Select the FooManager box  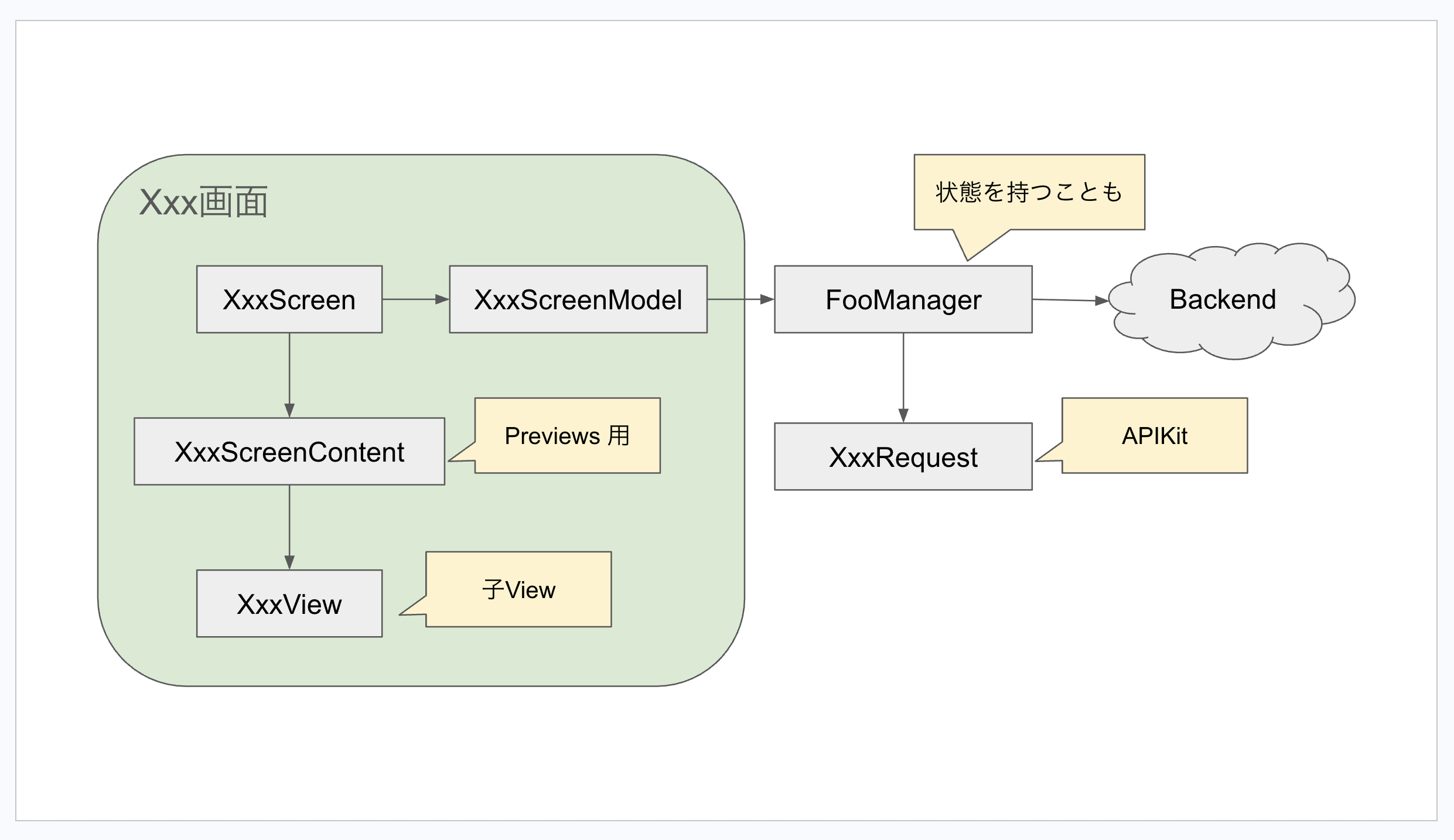point(903,299)
